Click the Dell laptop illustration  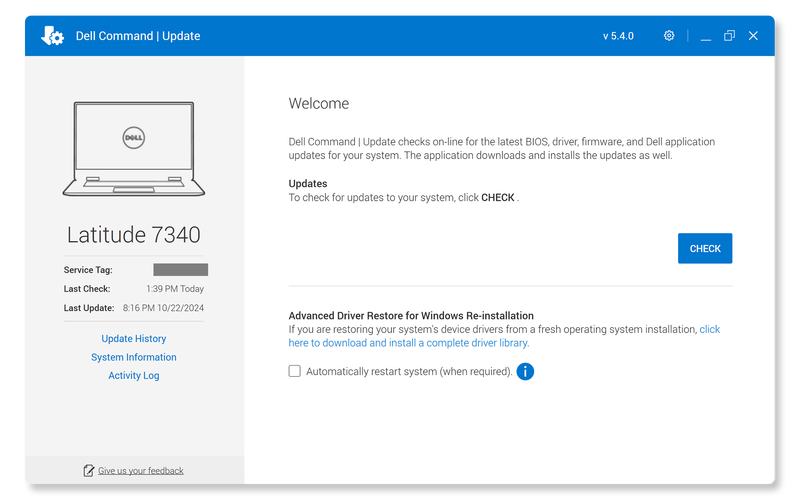click(x=133, y=148)
